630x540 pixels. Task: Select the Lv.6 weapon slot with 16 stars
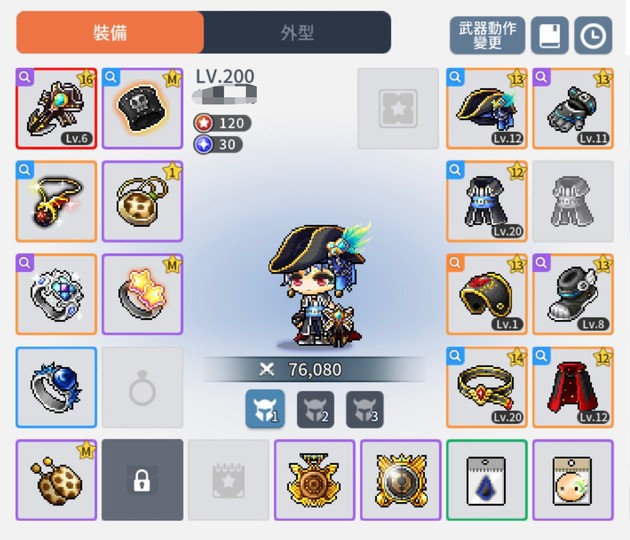click(56, 108)
